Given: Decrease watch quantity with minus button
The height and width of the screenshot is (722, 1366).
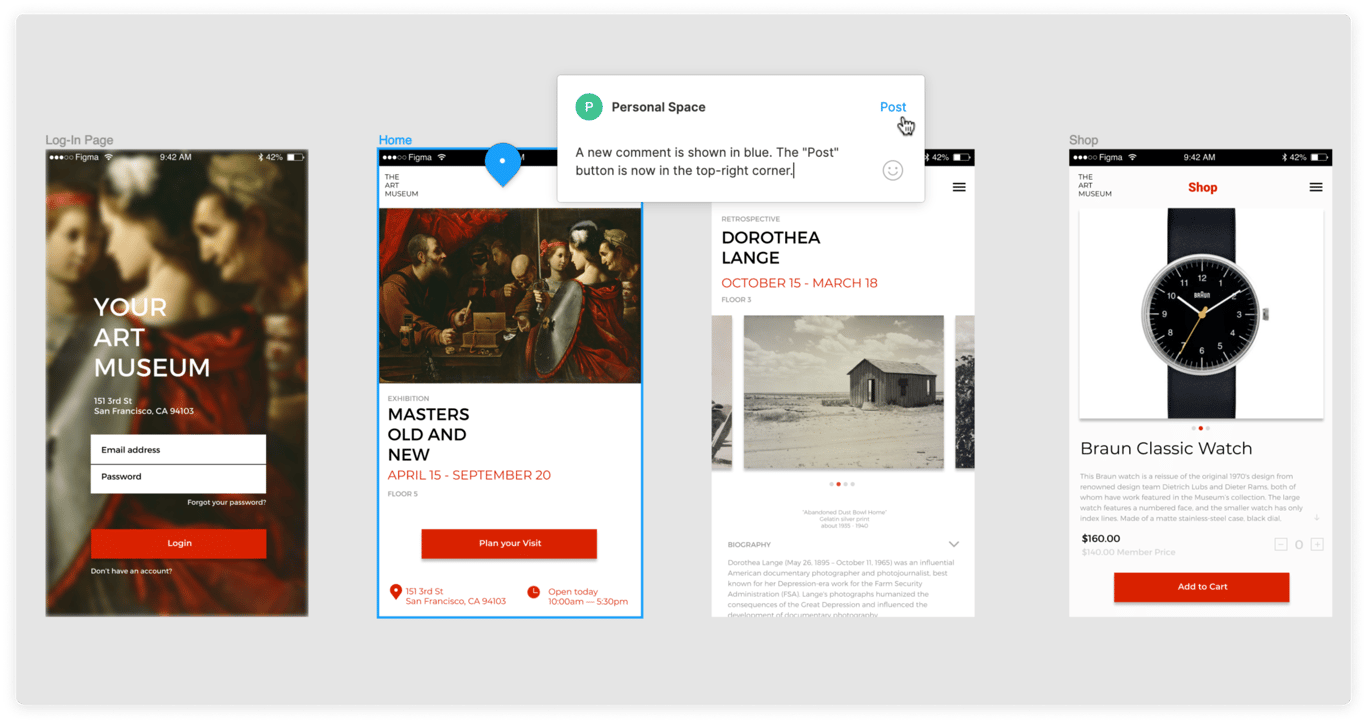Looking at the screenshot, I should (1281, 544).
